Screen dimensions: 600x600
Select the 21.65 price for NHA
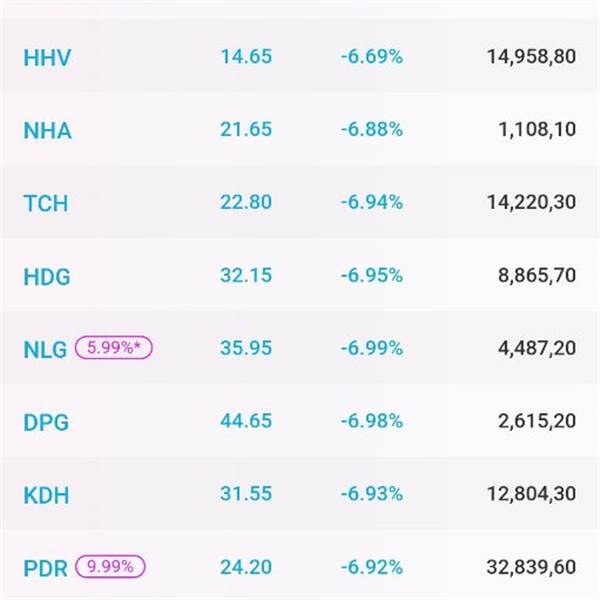click(x=245, y=129)
